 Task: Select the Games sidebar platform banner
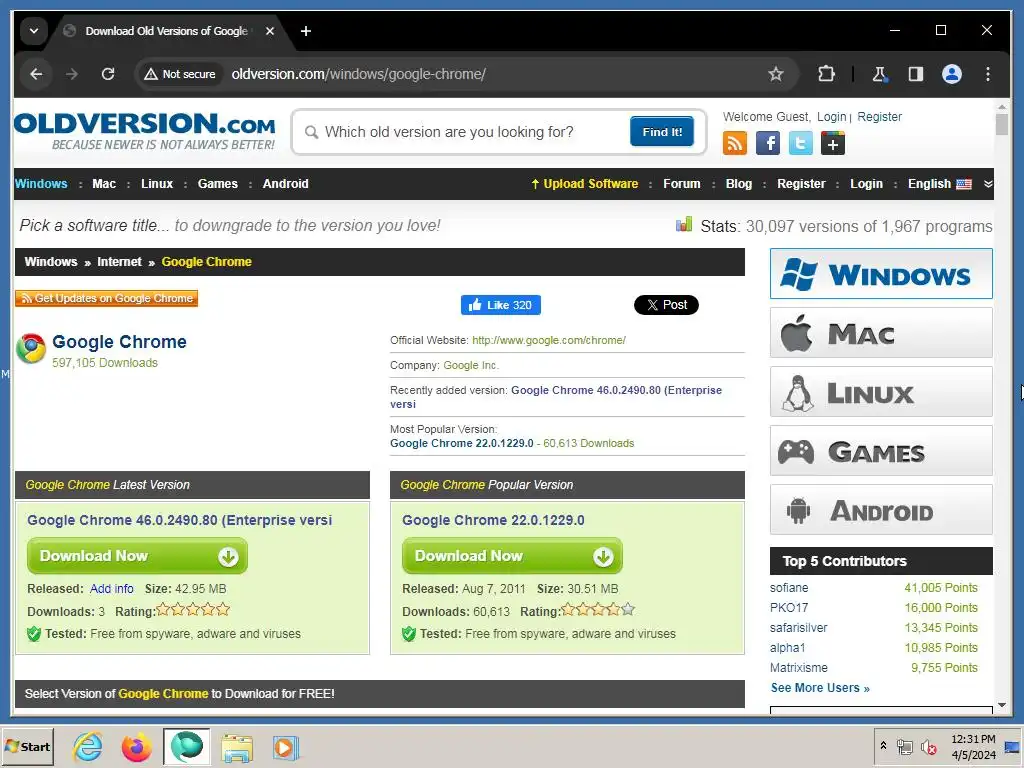(881, 451)
